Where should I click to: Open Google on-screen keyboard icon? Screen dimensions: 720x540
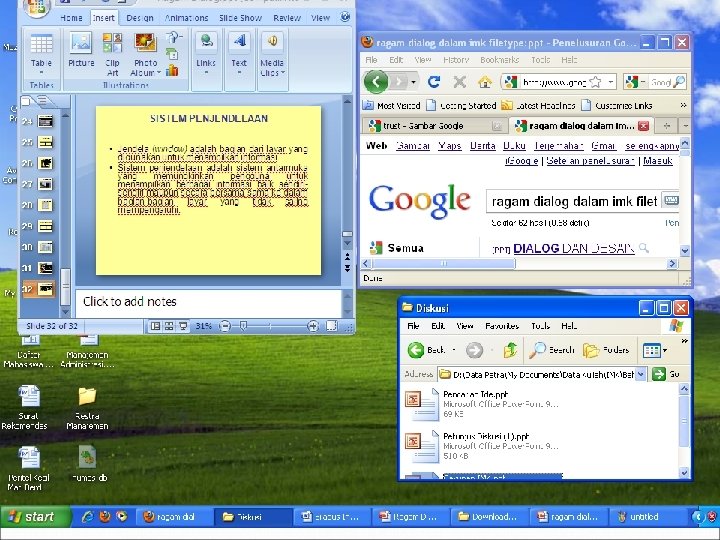point(671,201)
